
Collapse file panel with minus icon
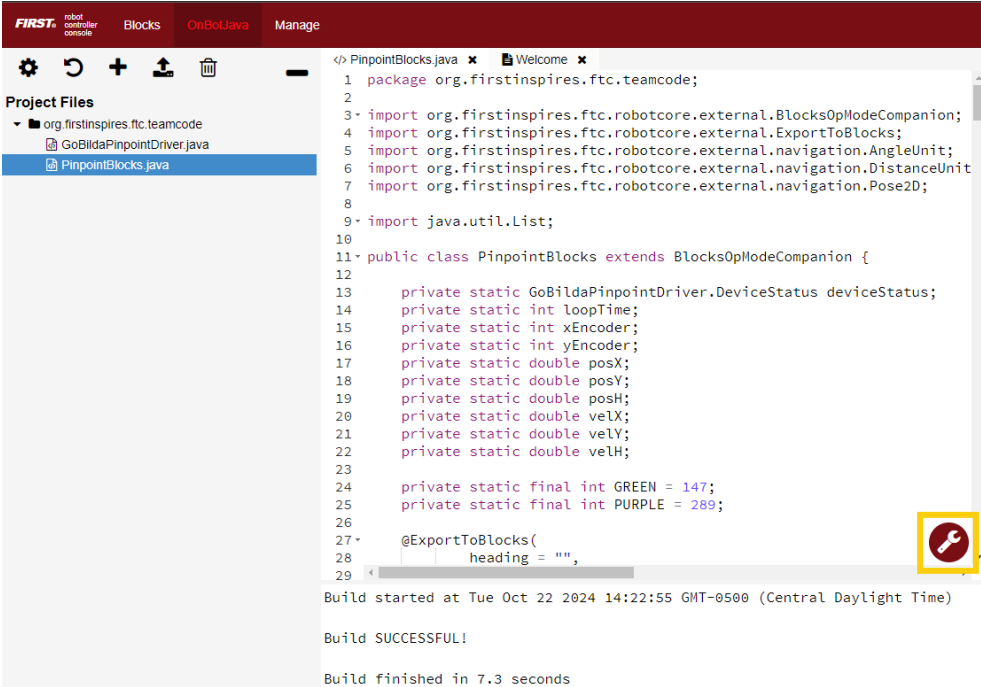click(297, 73)
